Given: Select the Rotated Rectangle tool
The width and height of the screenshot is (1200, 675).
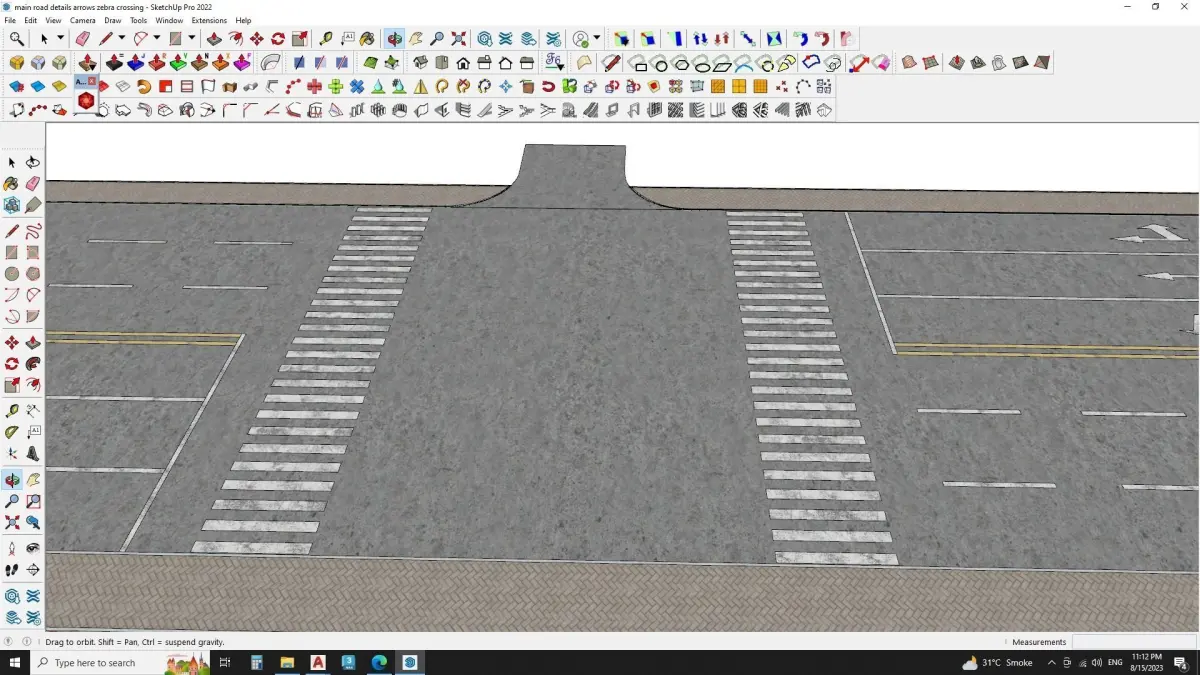Looking at the screenshot, I should 33,252.
